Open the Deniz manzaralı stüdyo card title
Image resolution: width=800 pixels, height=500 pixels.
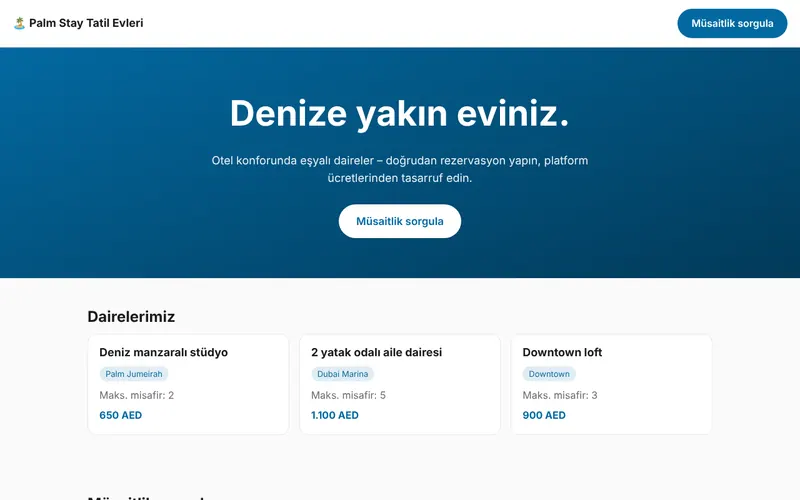click(163, 352)
